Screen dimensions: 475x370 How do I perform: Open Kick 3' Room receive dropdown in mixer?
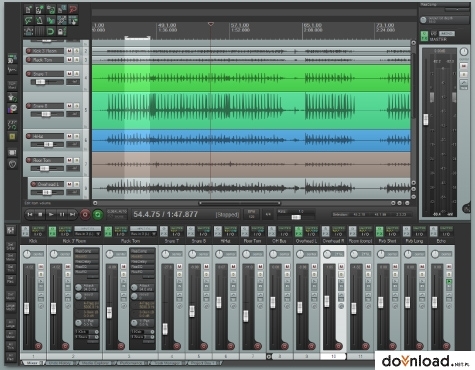point(88,234)
